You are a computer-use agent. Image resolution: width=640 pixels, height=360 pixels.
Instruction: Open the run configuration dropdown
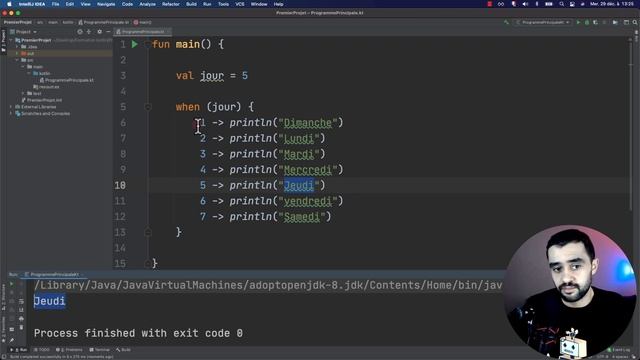pyautogui.click(x=543, y=22)
